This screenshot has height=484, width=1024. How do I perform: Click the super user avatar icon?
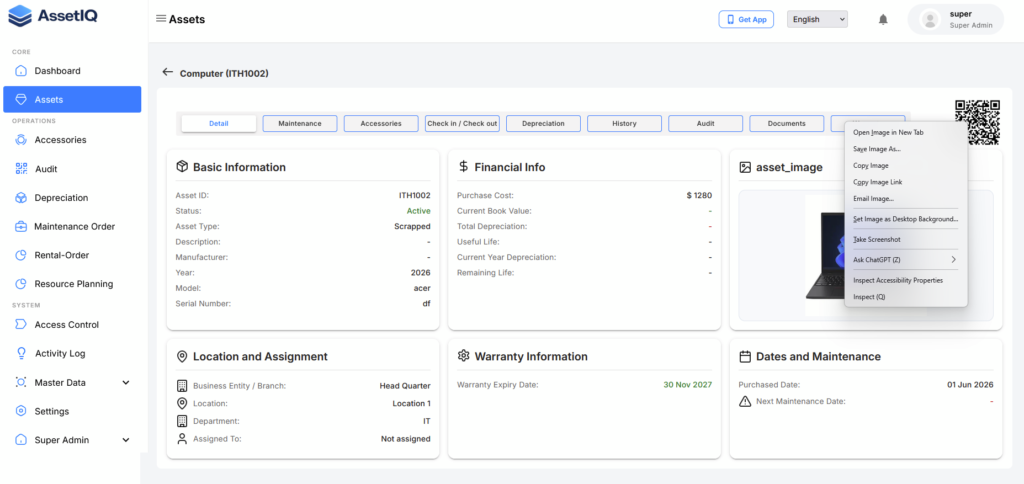930,20
